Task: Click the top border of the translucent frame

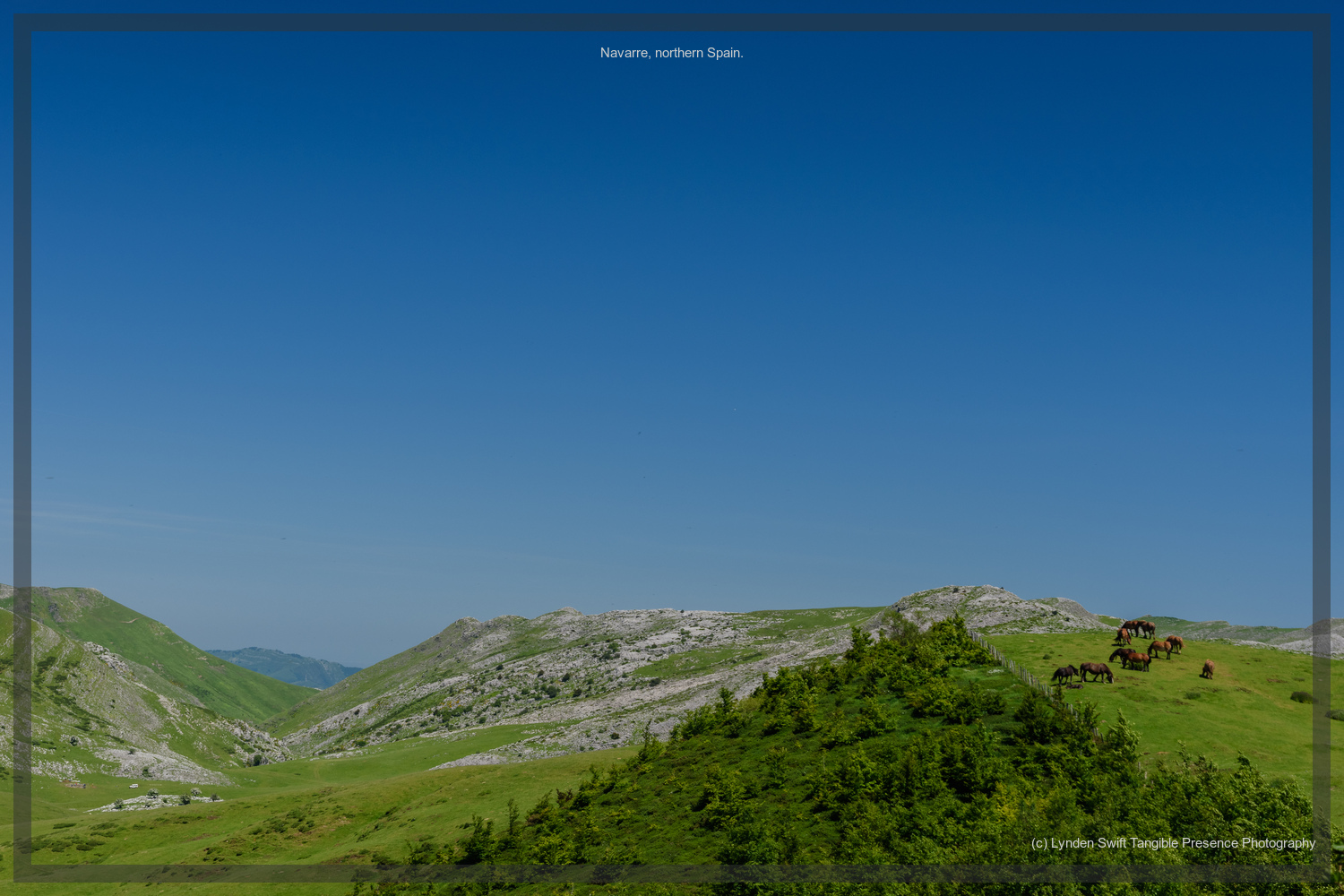Action: click(672, 23)
